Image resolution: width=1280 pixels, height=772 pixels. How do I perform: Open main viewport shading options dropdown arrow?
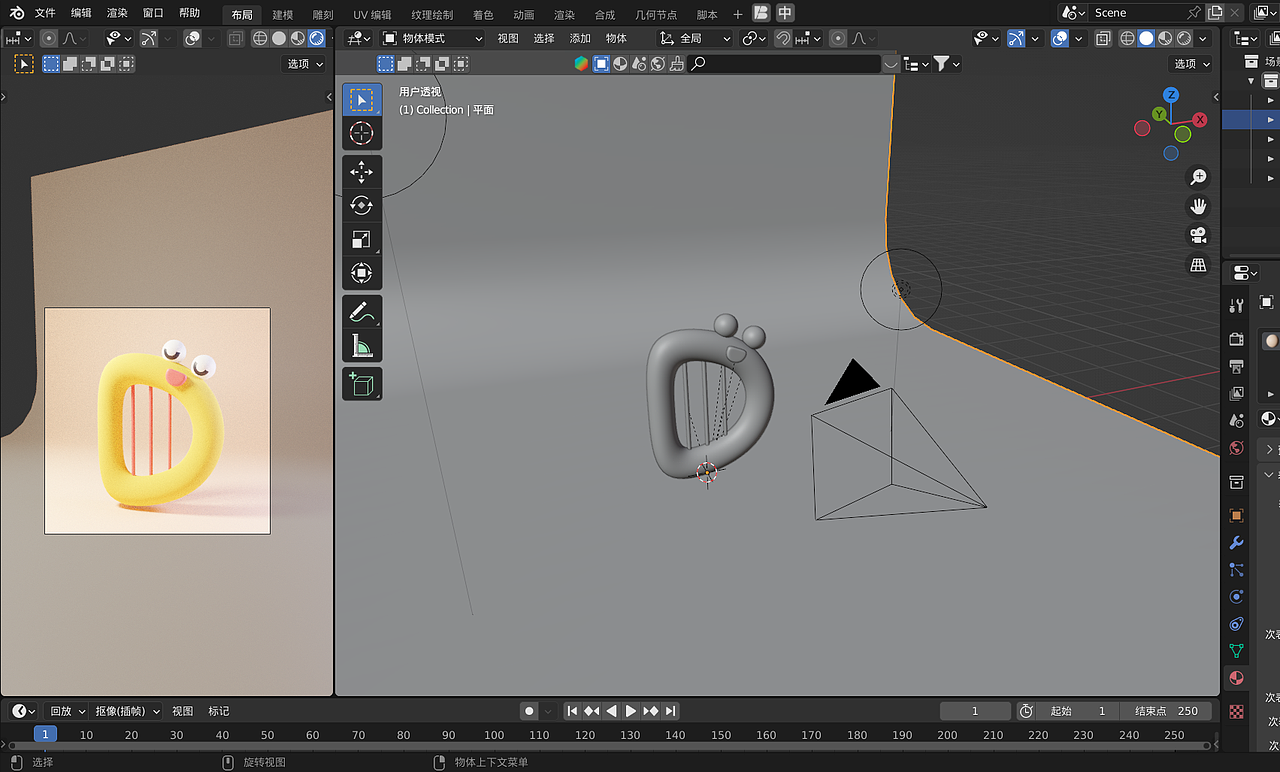(x=1203, y=38)
